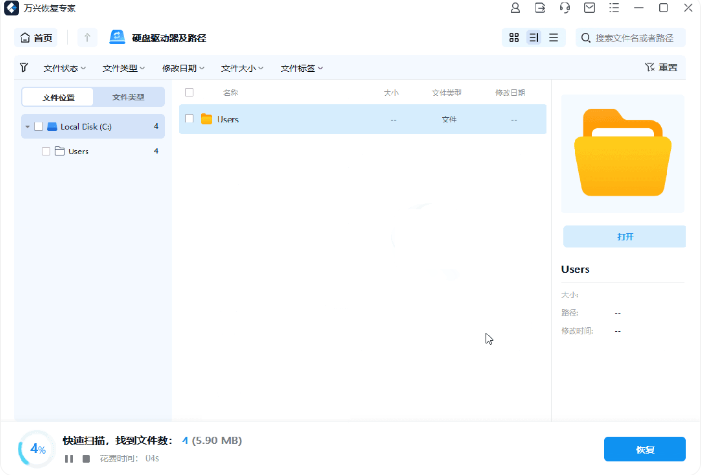Click the sign-in export icon
The image size is (704, 475).
540,8
